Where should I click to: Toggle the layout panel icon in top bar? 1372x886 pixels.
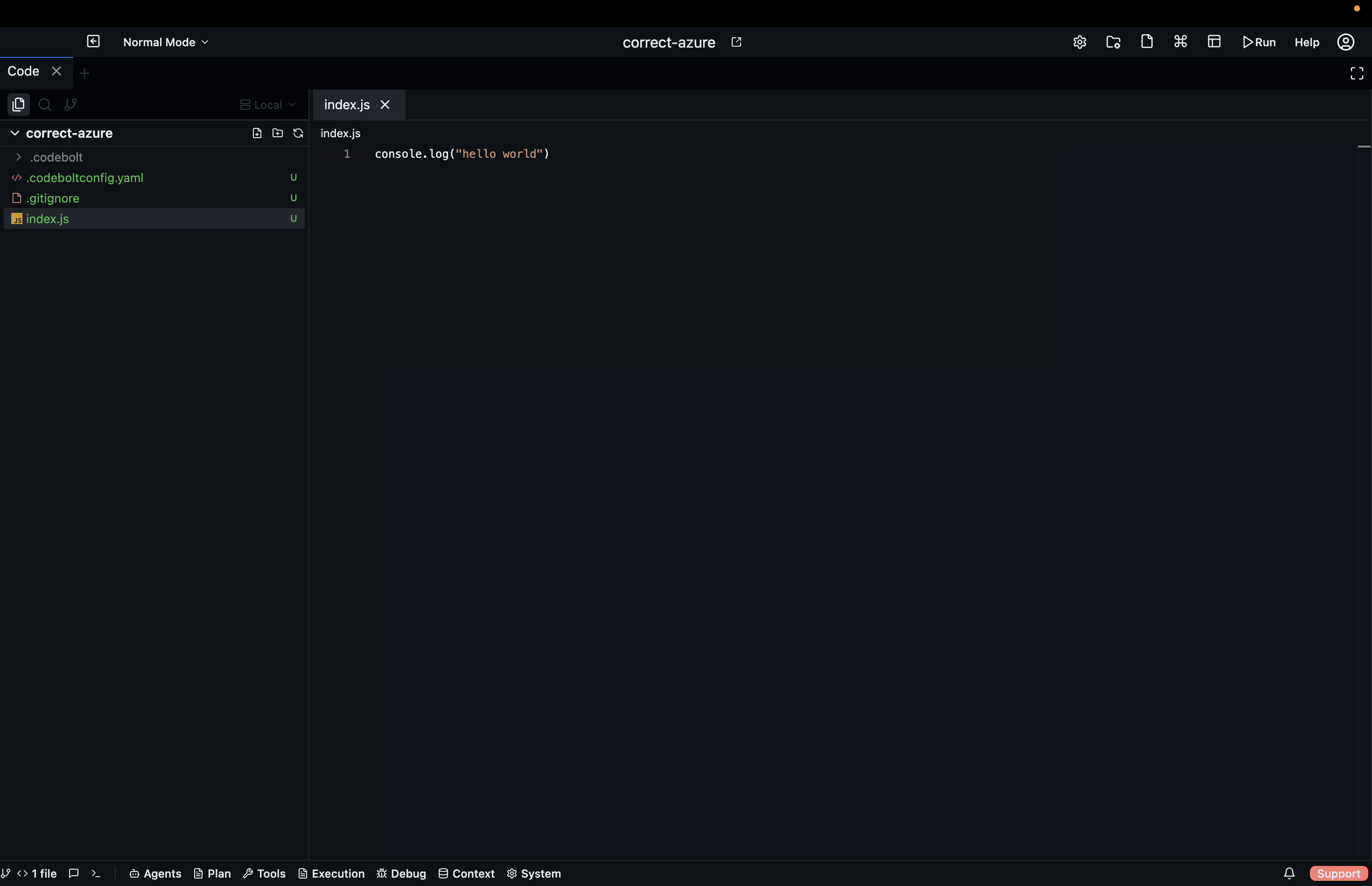[1214, 42]
